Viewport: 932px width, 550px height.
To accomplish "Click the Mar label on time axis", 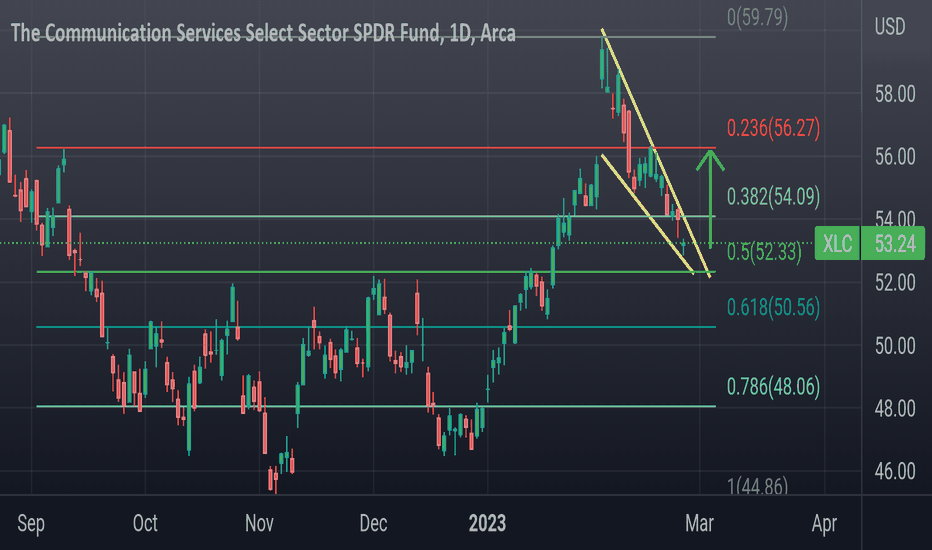I will tap(699, 523).
